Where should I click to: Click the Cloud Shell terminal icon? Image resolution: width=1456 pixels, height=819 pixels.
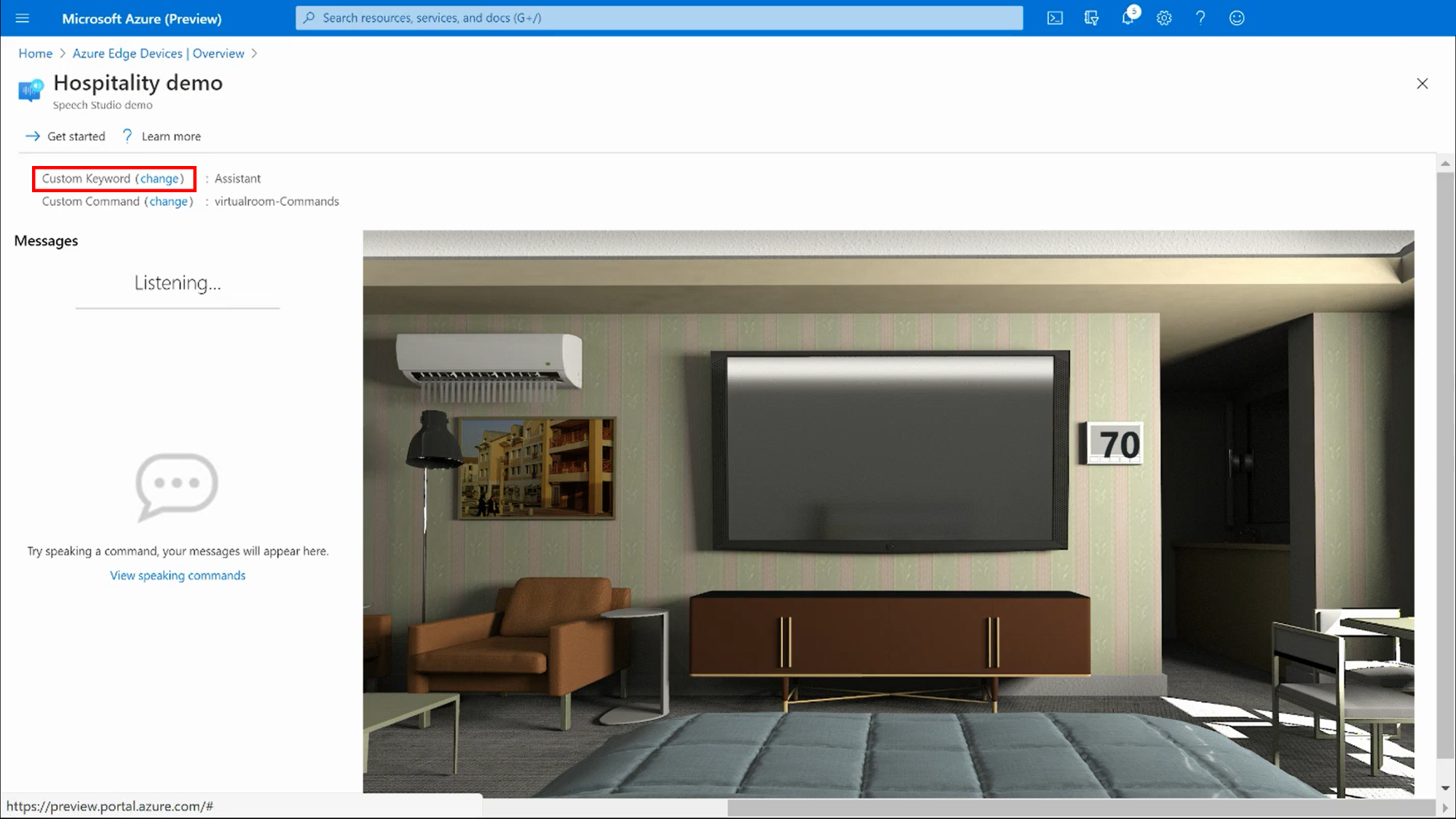pyautogui.click(x=1056, y=18)
